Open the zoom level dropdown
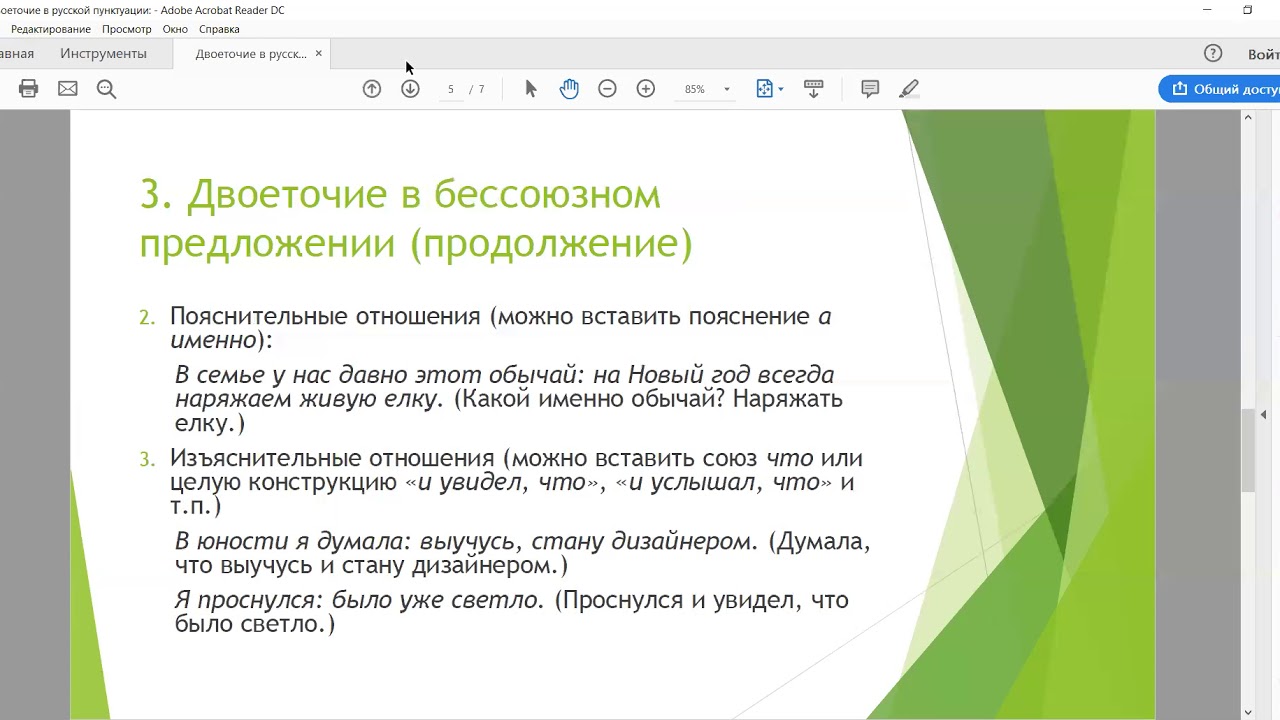This screenshot has height=720, width=1280. [727, 89]
